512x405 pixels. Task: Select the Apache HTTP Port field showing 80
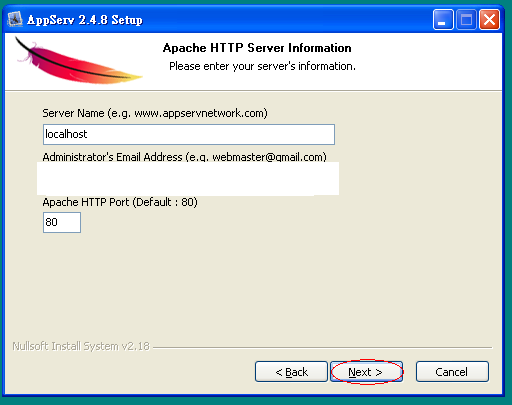point(62,222)
